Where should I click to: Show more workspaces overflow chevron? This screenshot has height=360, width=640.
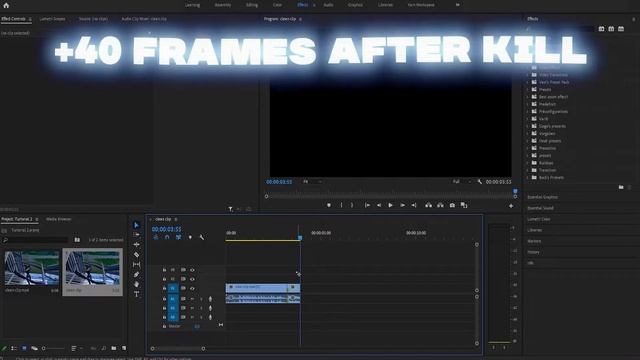click(458, 5)
